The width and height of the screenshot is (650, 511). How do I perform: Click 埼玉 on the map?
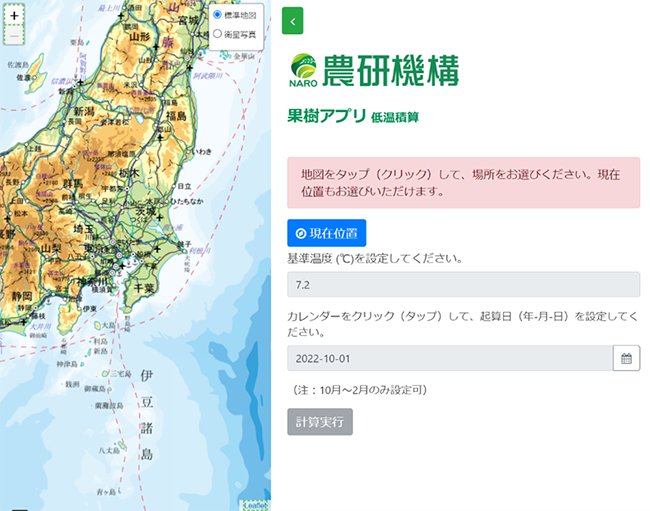(84, 229)
